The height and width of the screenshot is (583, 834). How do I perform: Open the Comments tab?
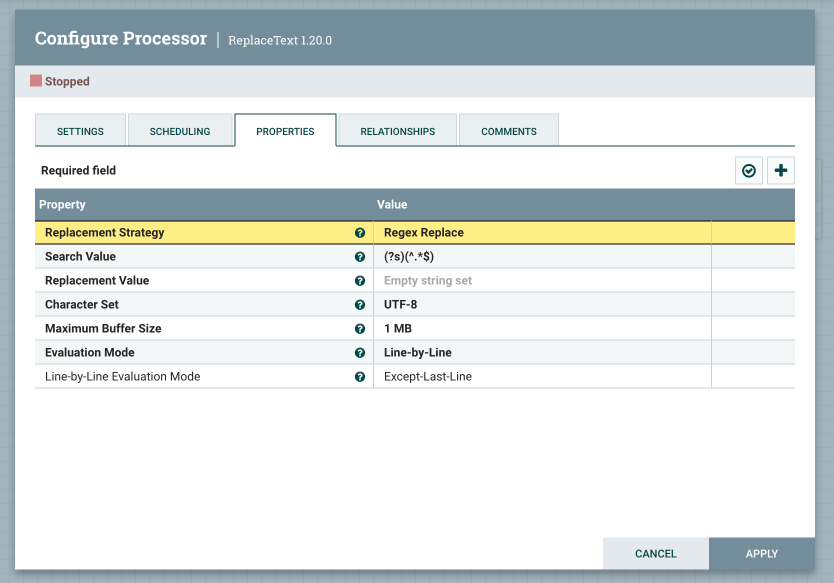[508, 131]
